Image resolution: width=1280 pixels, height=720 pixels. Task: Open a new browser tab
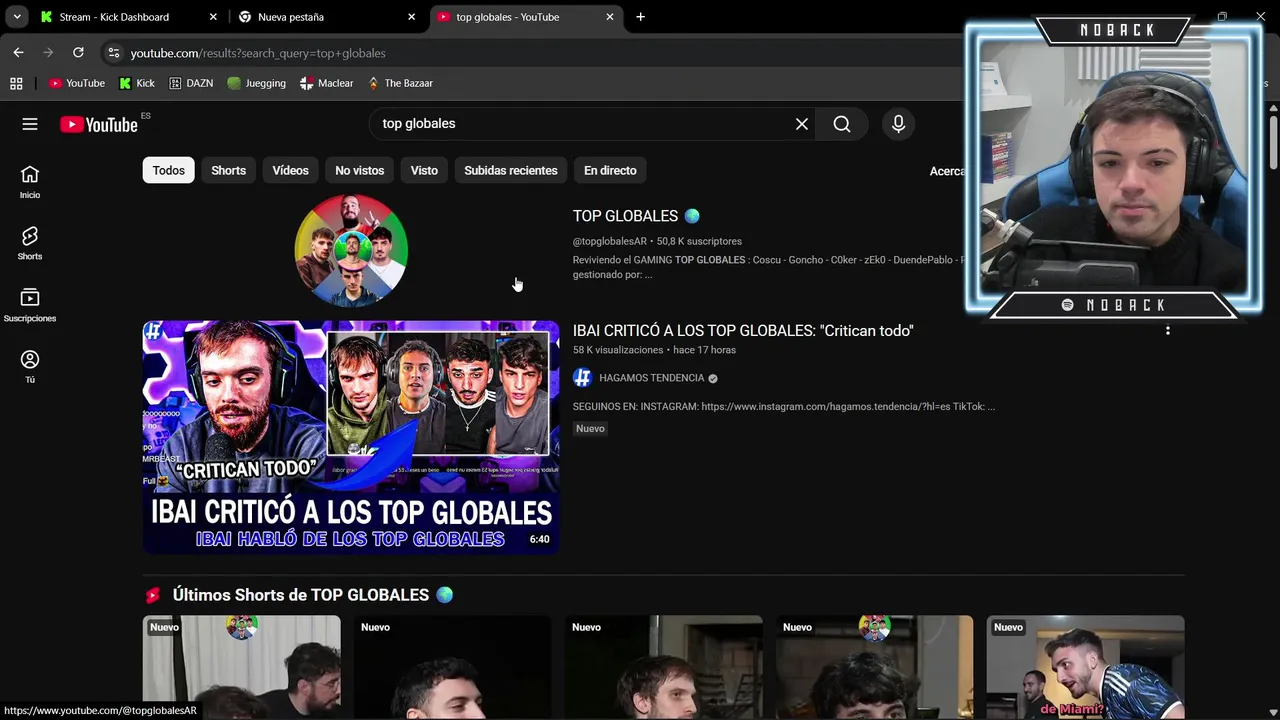click(640, 17)
